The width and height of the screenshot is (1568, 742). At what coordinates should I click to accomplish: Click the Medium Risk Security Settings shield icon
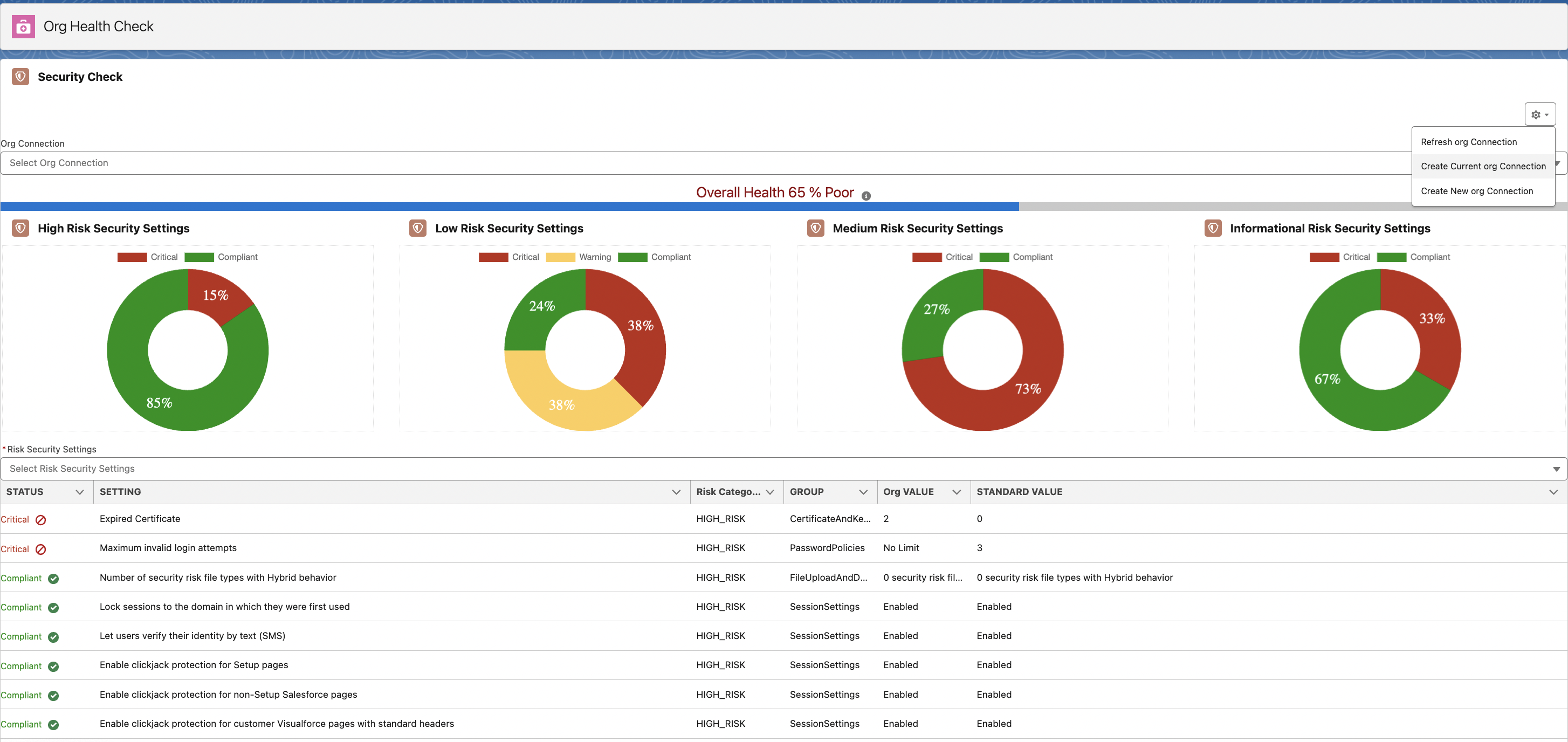[815, 228]
